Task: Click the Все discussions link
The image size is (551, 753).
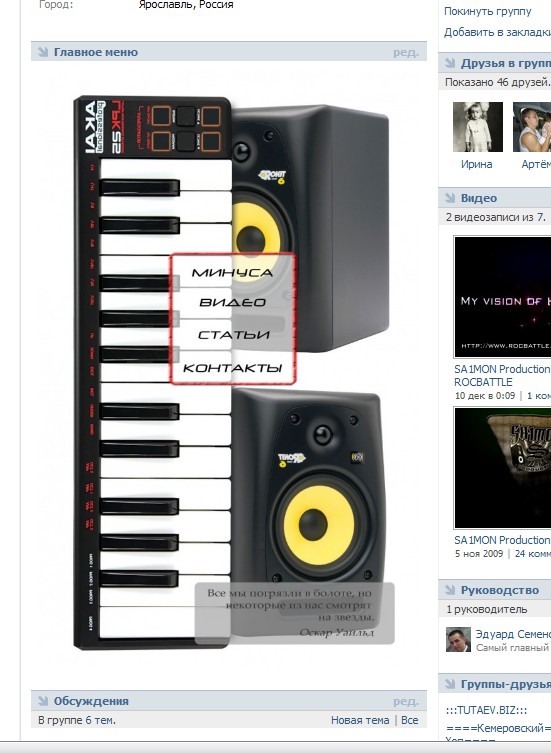Action: tap(410, 720)
